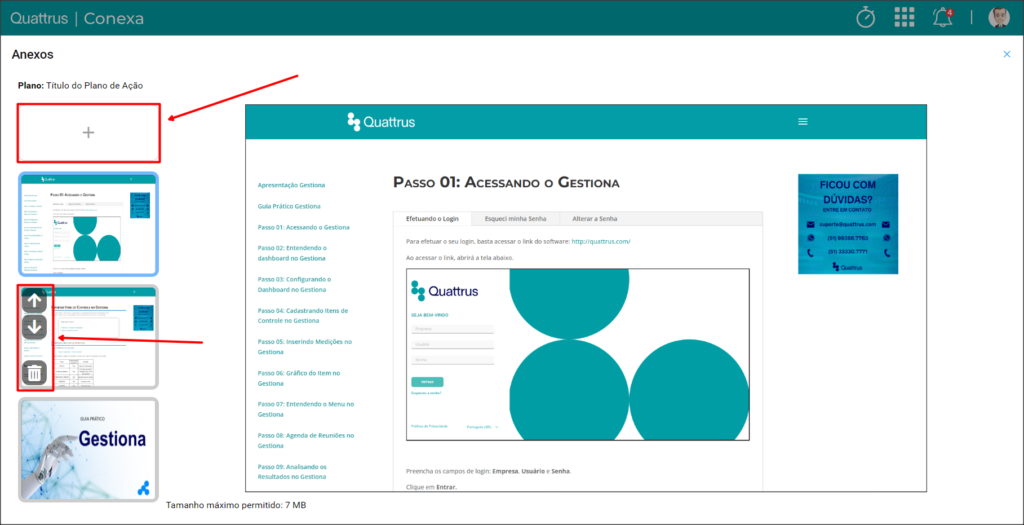Delete attachment with trash icon
This screenshot has width=1024, height=525.
coord(35,373)
